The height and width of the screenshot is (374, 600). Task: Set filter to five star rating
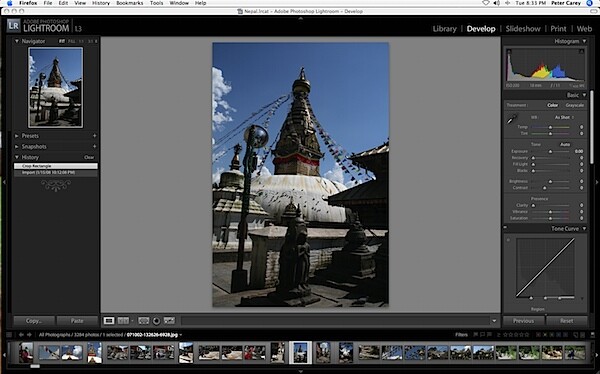click(527, 335)
